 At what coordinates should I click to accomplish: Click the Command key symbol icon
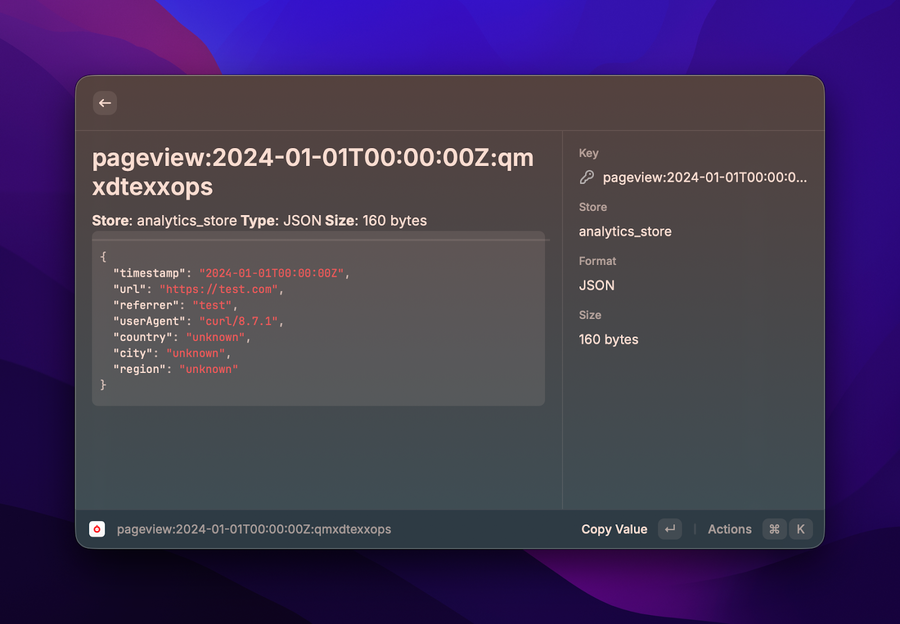tap(774, 529)
